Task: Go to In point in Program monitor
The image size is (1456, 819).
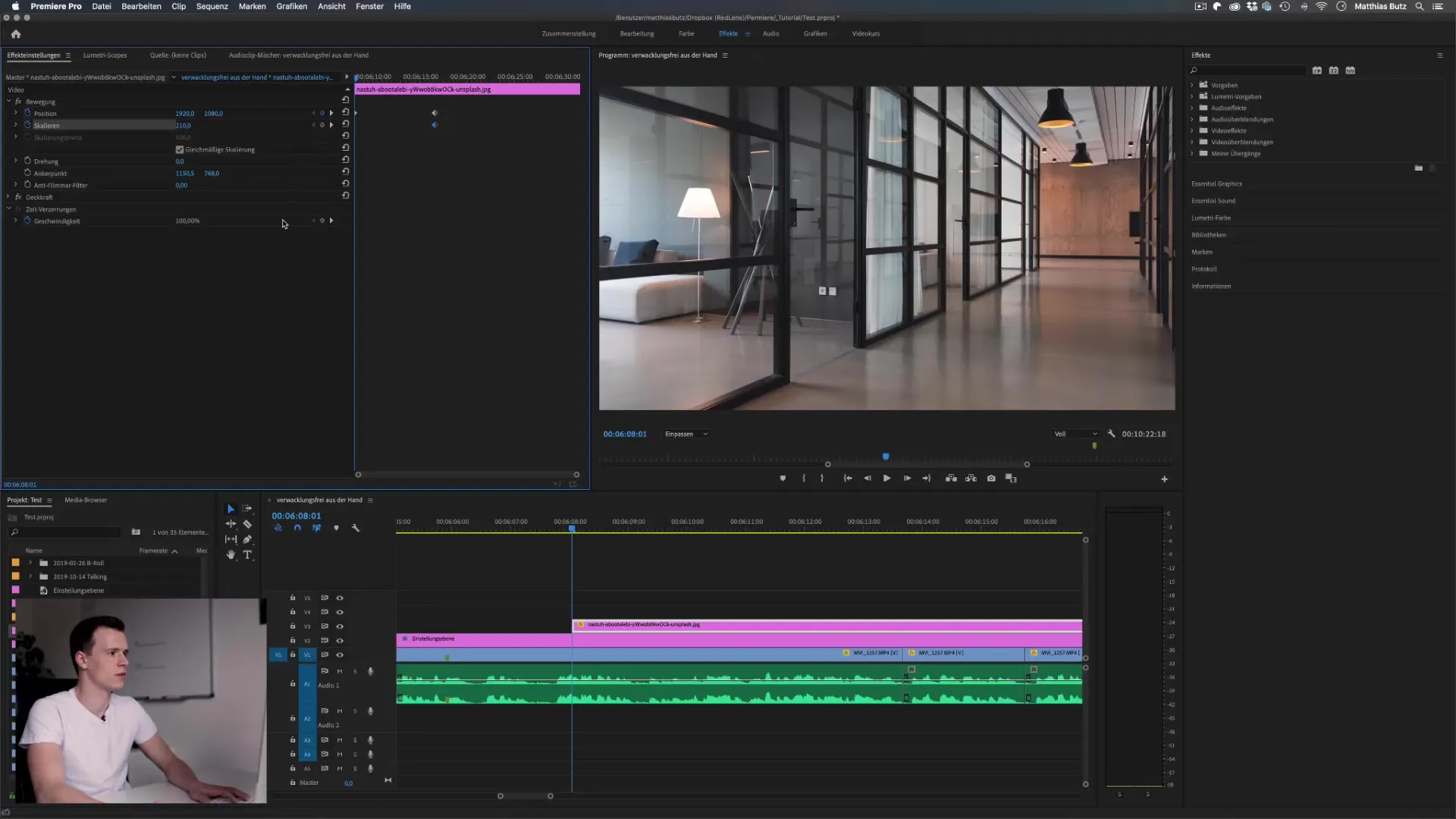Action: (848, 479)
